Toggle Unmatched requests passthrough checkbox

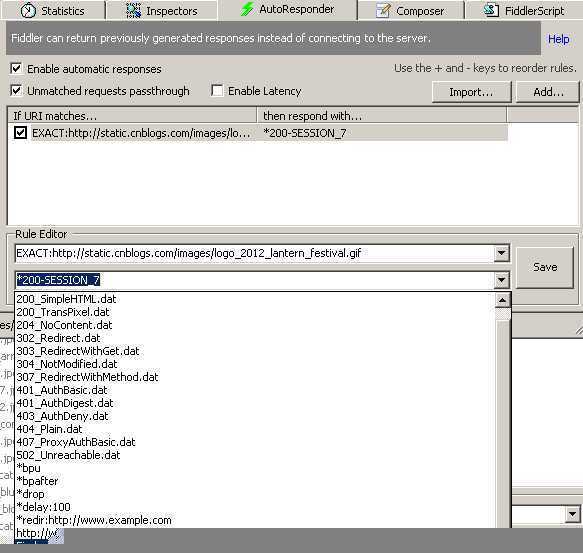[x=16, y=90]
